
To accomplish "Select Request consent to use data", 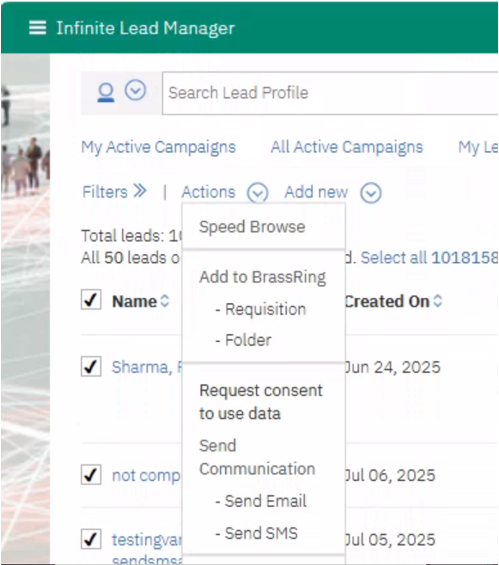I will coord(261,402).
